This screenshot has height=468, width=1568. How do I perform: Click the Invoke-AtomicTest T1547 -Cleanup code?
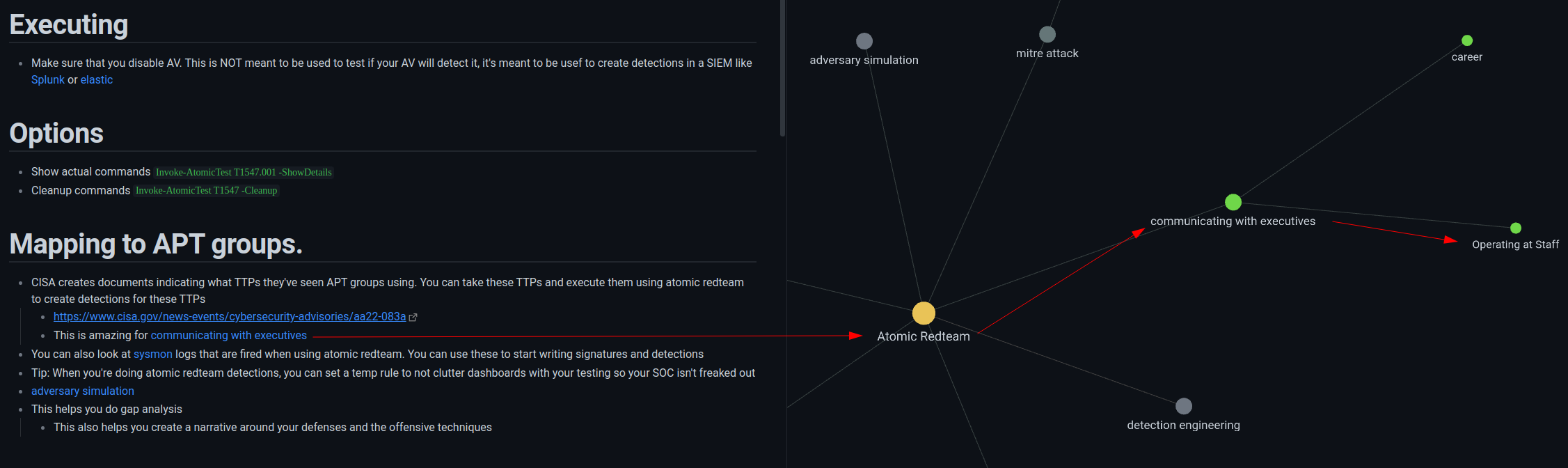[x=206, y=190]
